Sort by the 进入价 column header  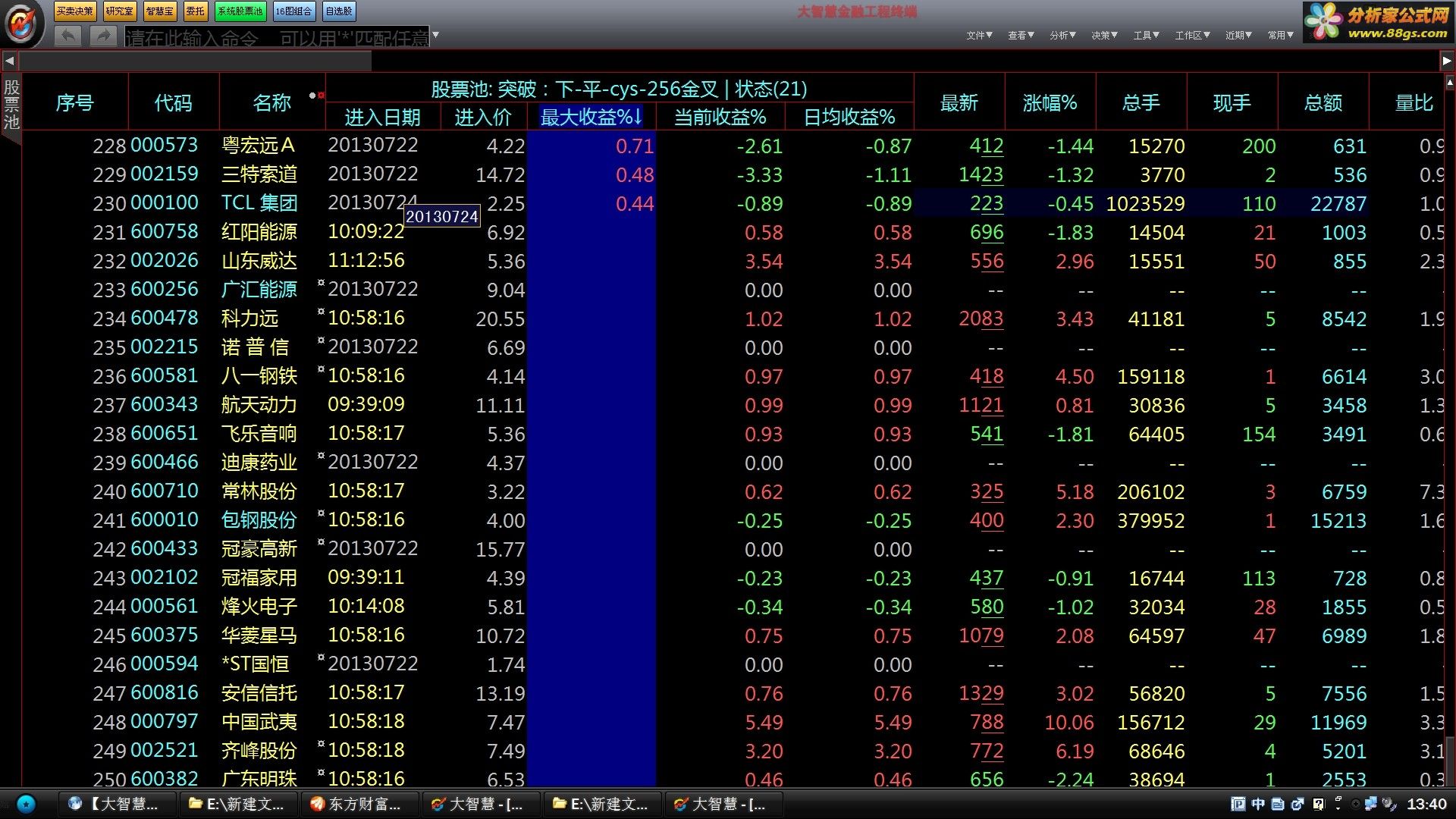click(x=483, y=117)
